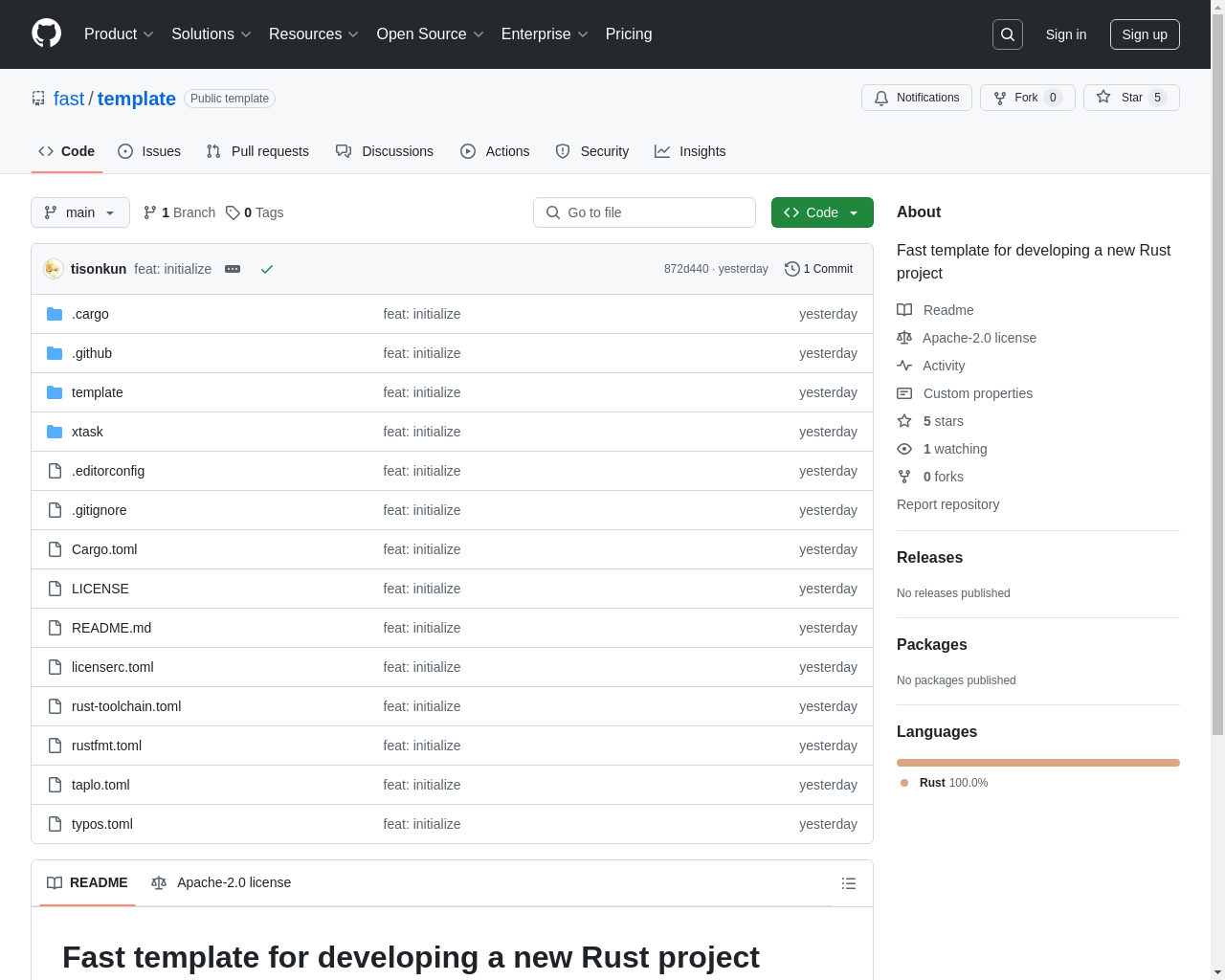Open the typos.toml file
Image resolution: width=1225 pixels, height=980 pixels.
pos(102,824)
